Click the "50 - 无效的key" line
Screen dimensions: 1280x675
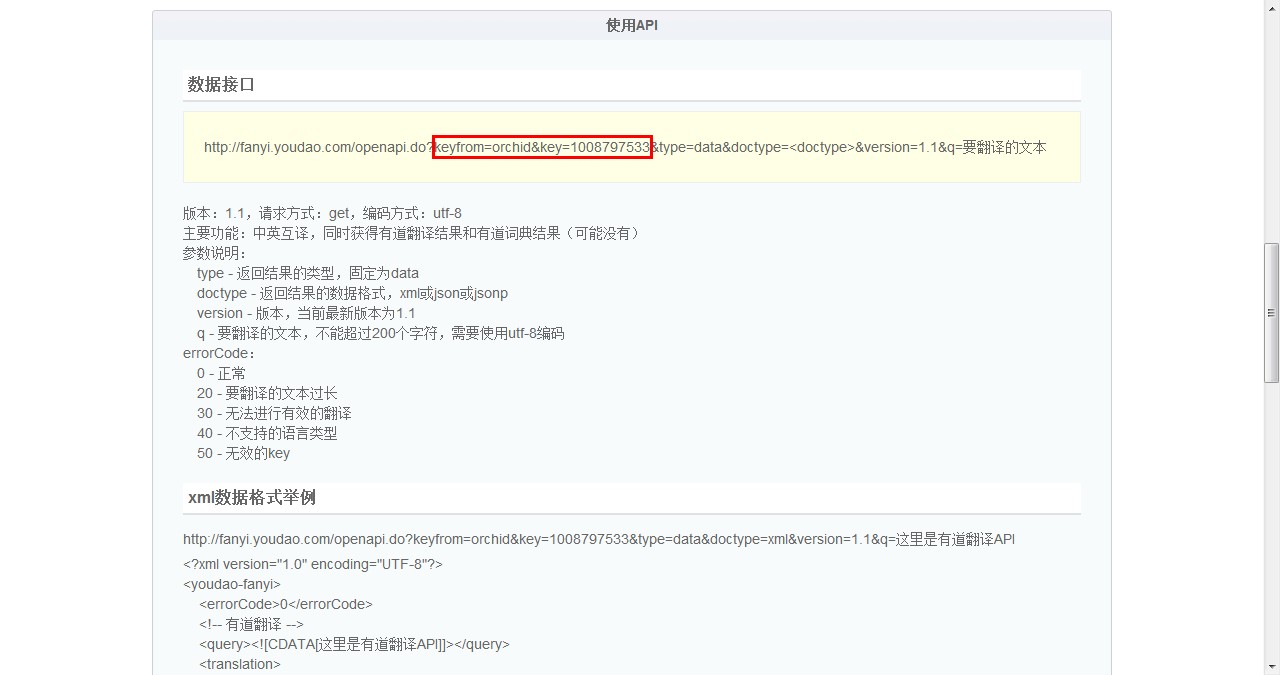click(243, 453)
